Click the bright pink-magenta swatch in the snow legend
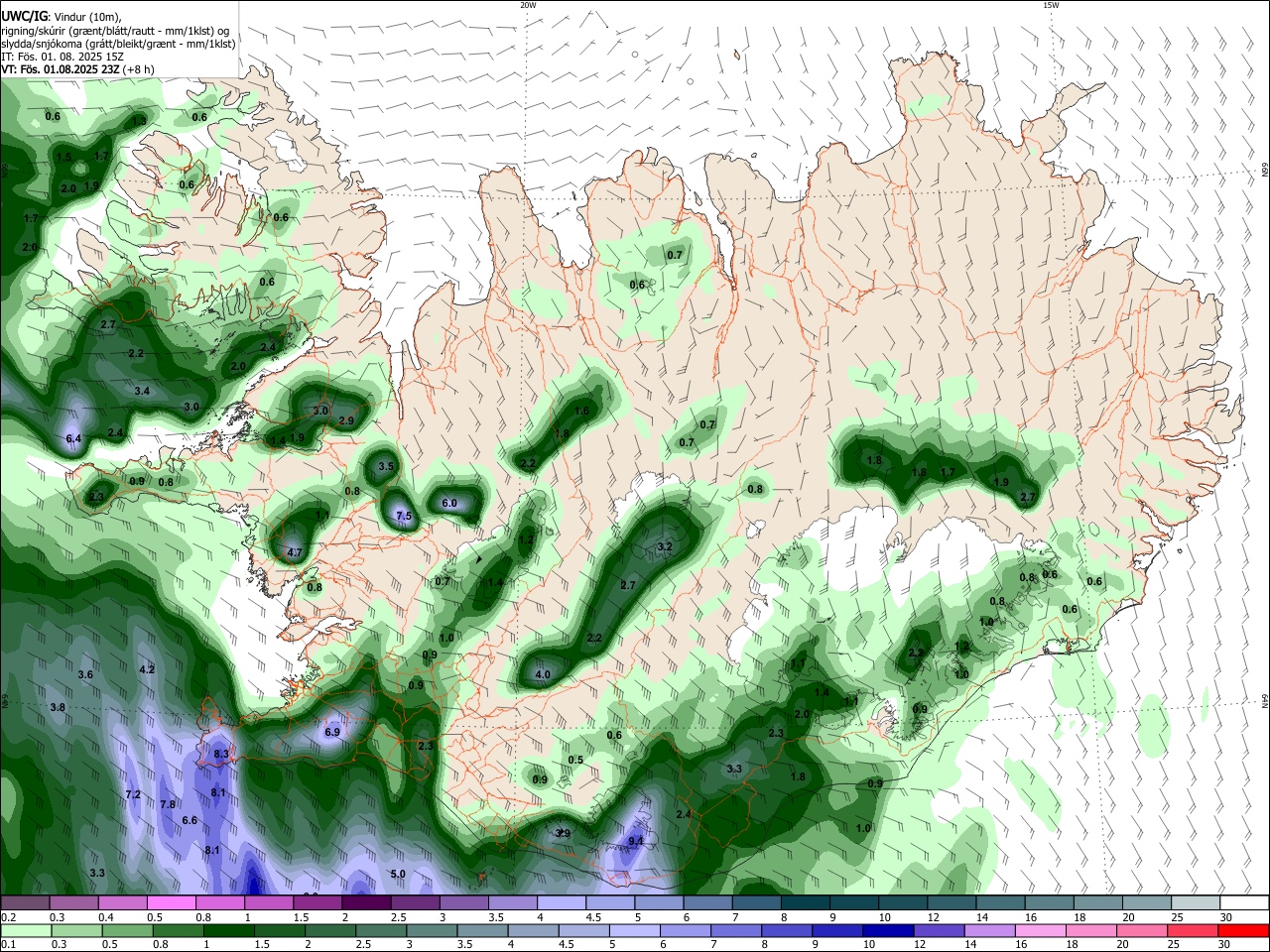 click(172, 903)
